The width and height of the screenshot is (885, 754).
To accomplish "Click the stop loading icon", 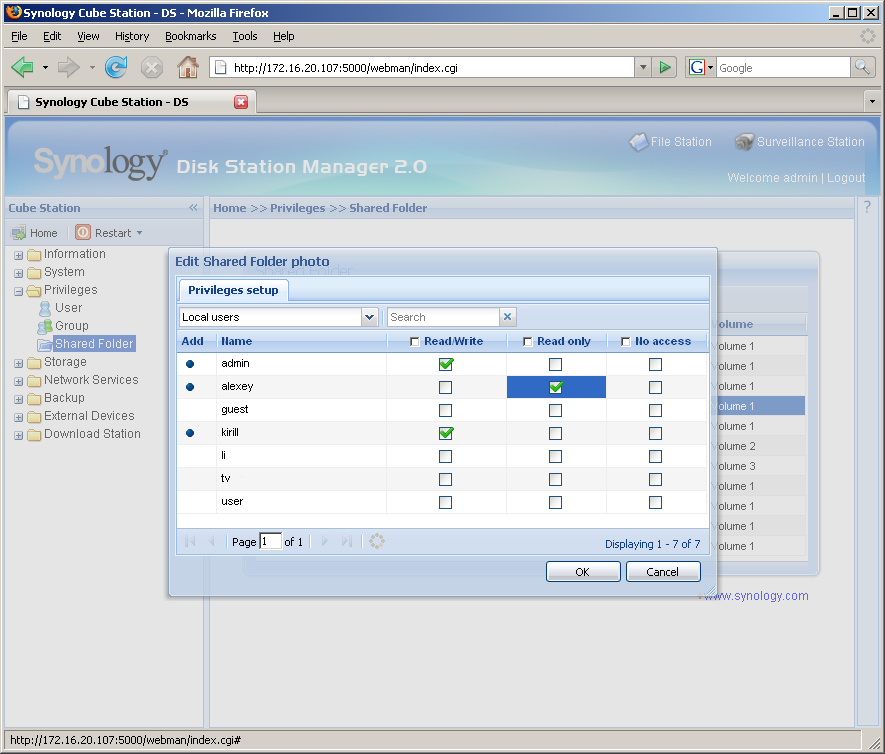I will pyautogui.click(x=151, y=68).
